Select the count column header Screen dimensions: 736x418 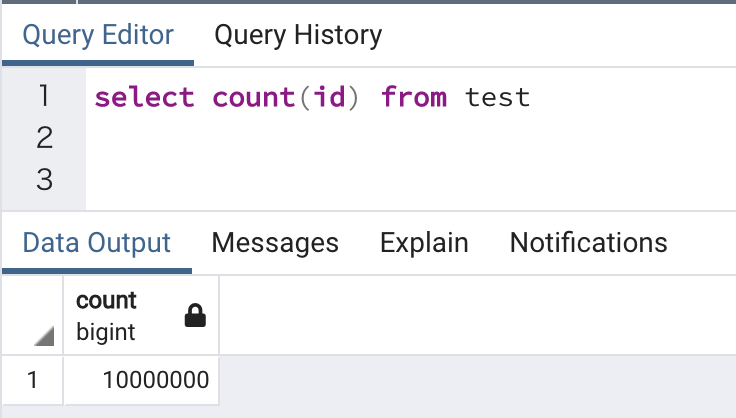107,301
